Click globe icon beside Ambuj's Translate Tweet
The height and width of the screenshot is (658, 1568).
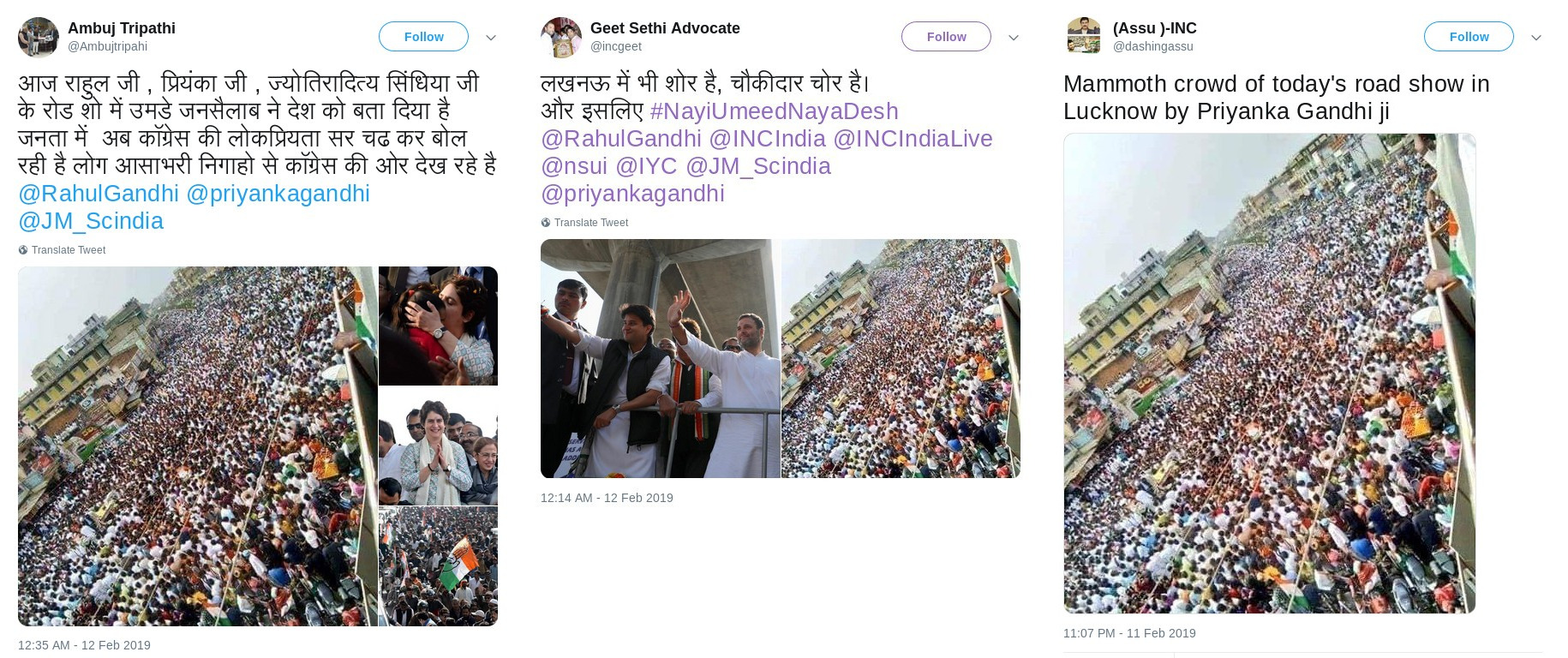(x=23, y=250)
